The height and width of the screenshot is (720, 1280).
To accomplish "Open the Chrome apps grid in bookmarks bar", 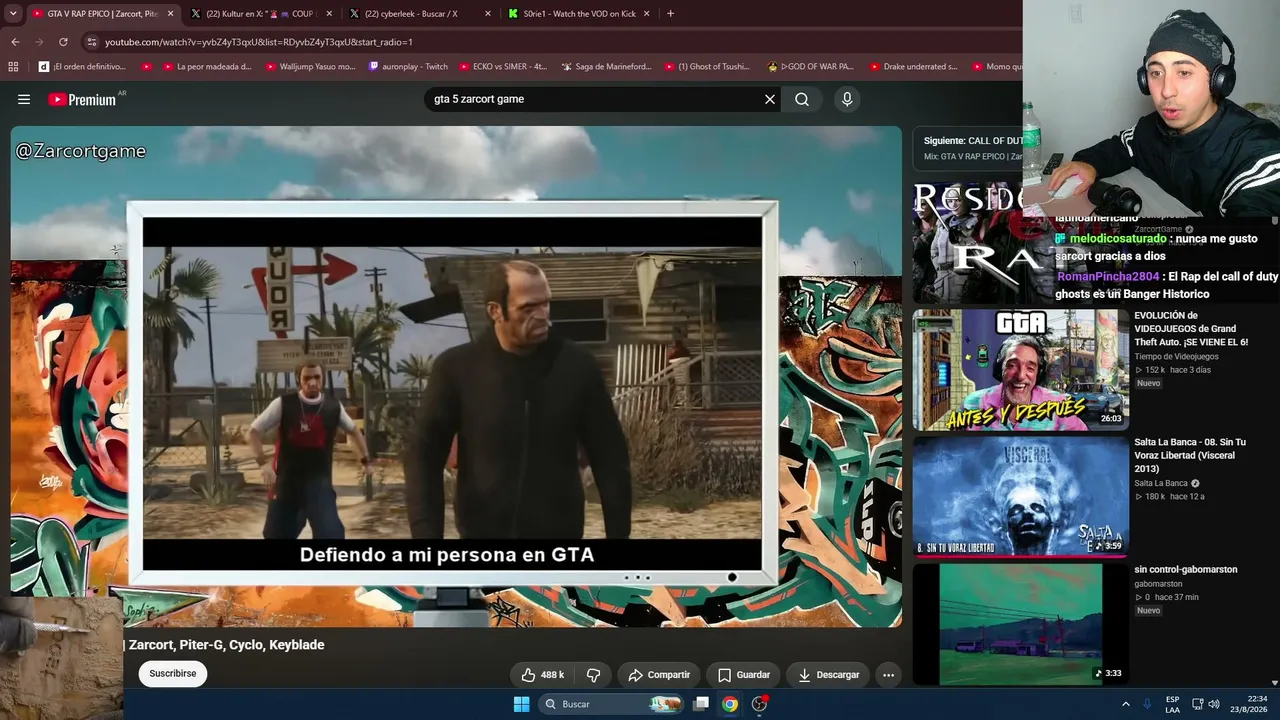I will [13, 67].
